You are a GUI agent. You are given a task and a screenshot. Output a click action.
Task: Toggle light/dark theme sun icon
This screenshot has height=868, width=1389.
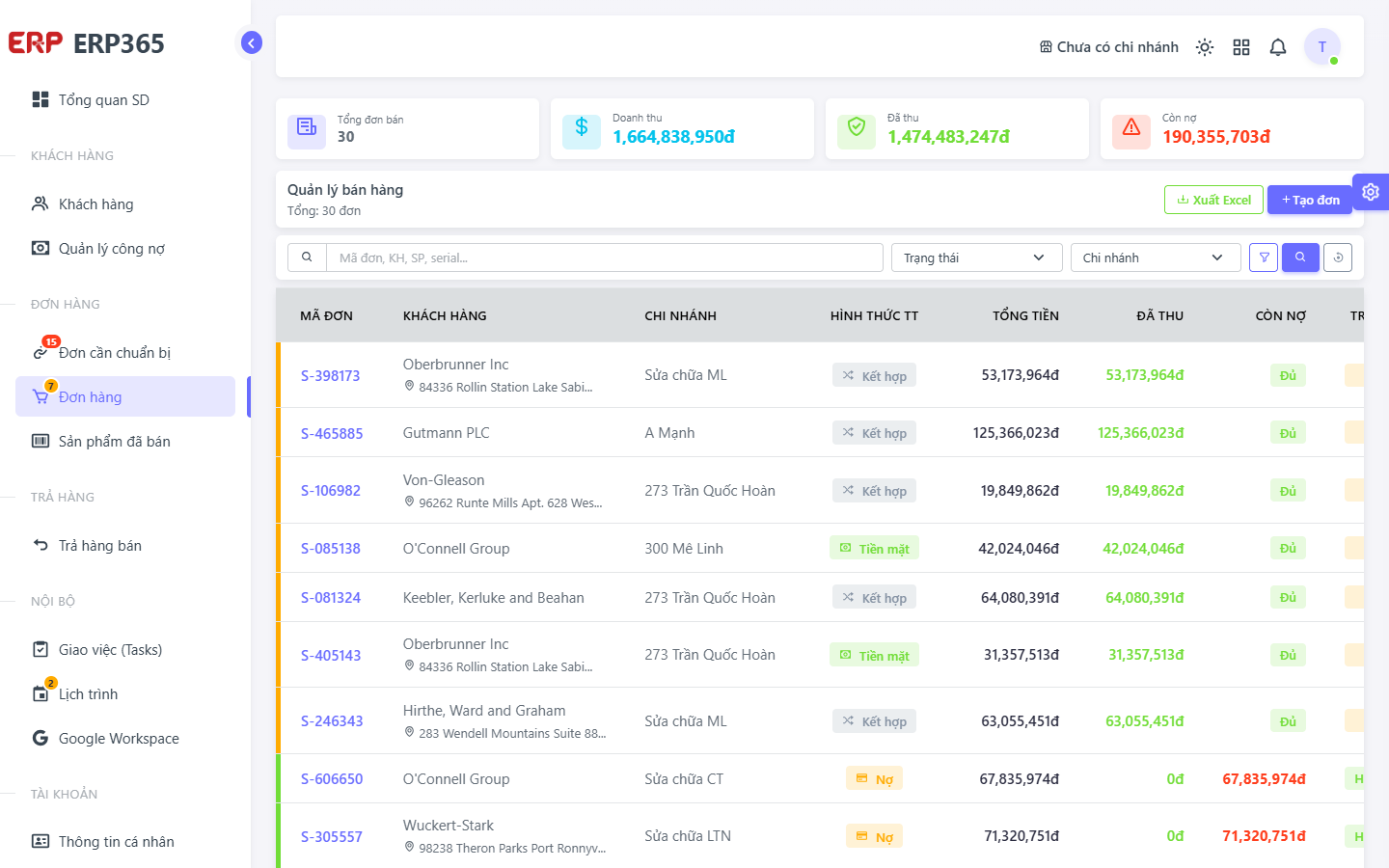1205,47
